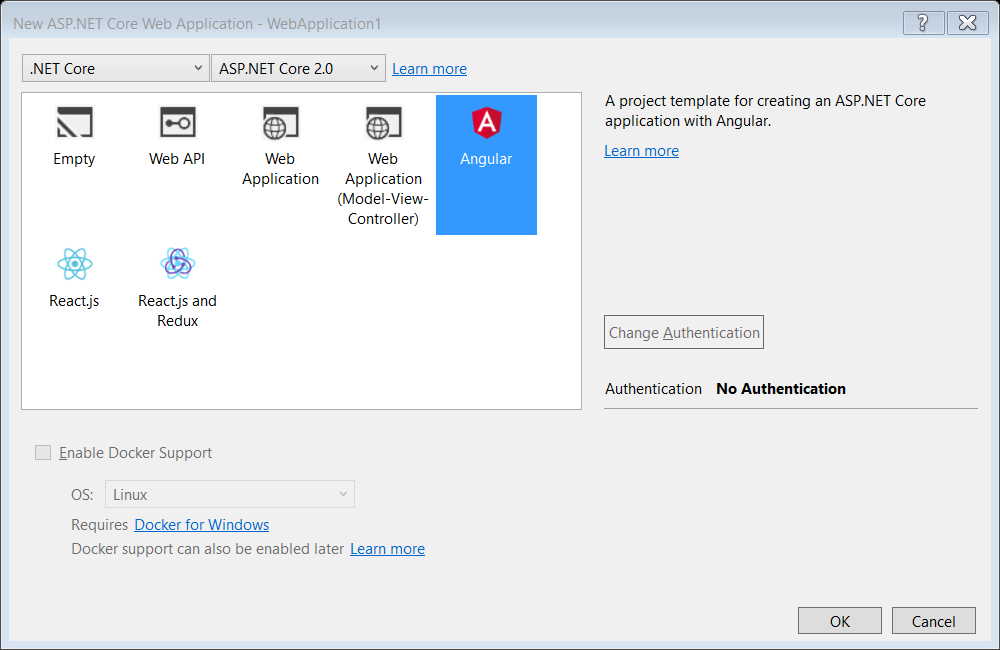1000x650 pixels.
Task: Click the No Authentication status text
Action: pyautogui.click(x=781, y=388)
